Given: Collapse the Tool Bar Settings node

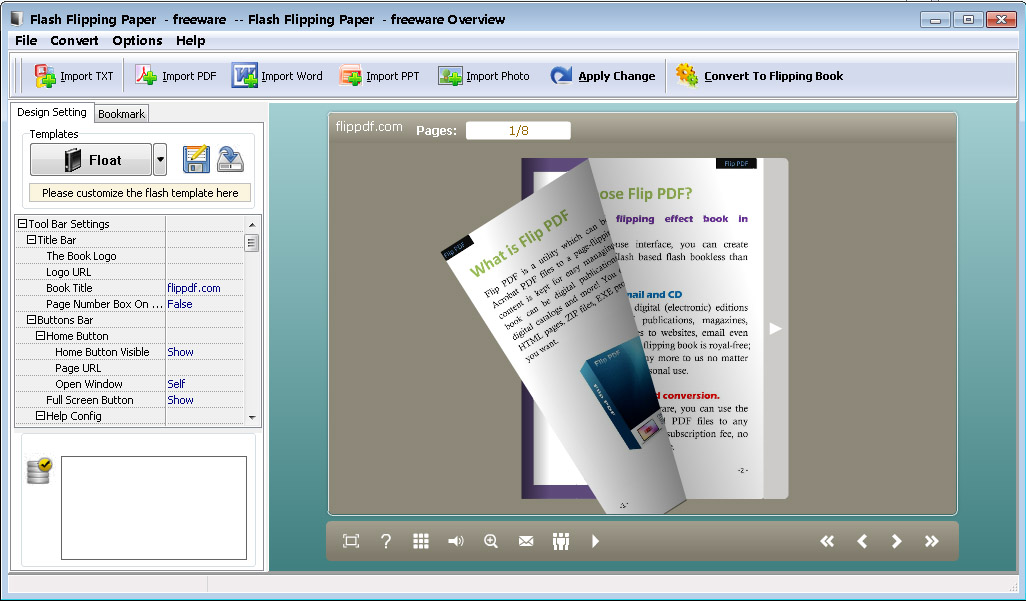Looking at the screenshot, I should pyautogui.click(x=22, y=224).
